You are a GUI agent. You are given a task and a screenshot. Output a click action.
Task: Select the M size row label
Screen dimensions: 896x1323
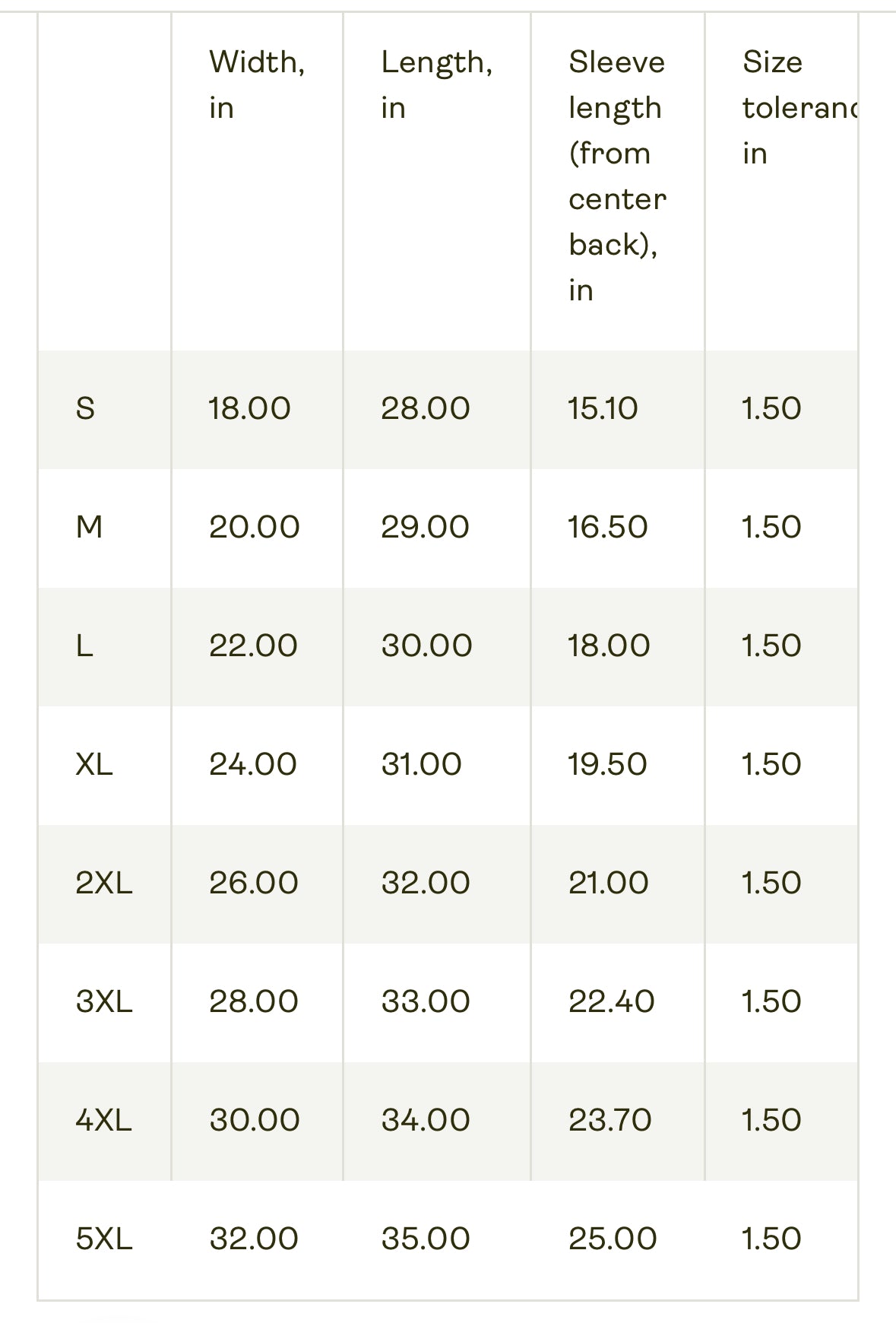tap(89, 527)
